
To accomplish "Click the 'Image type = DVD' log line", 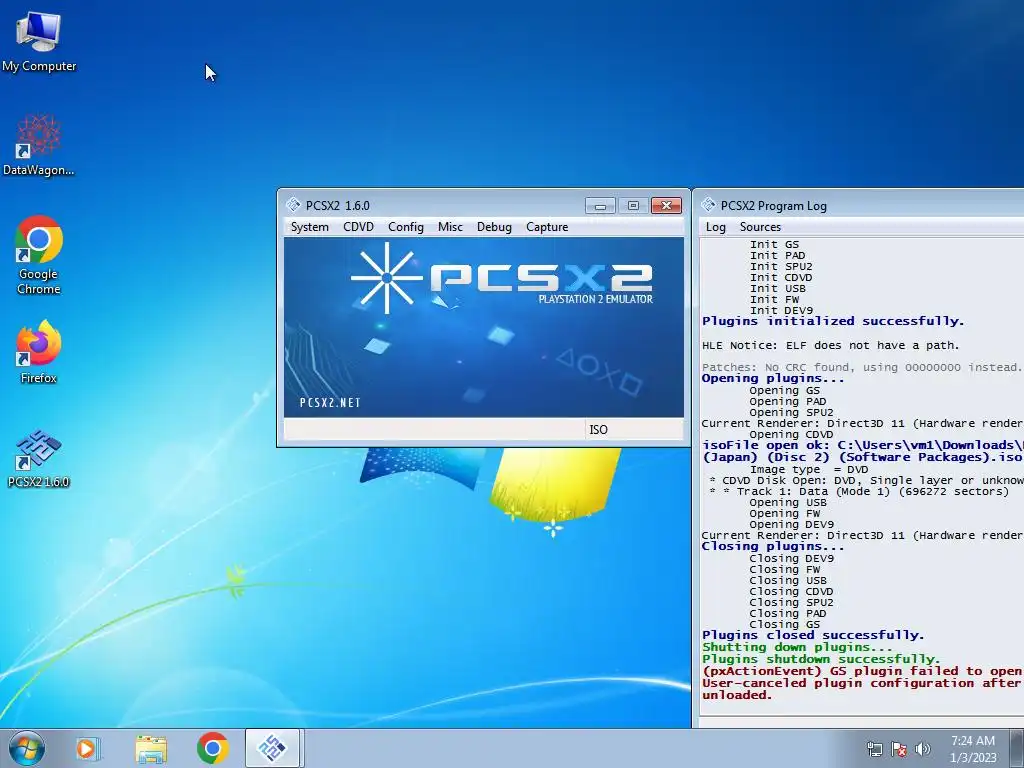I will pos(808,470).
